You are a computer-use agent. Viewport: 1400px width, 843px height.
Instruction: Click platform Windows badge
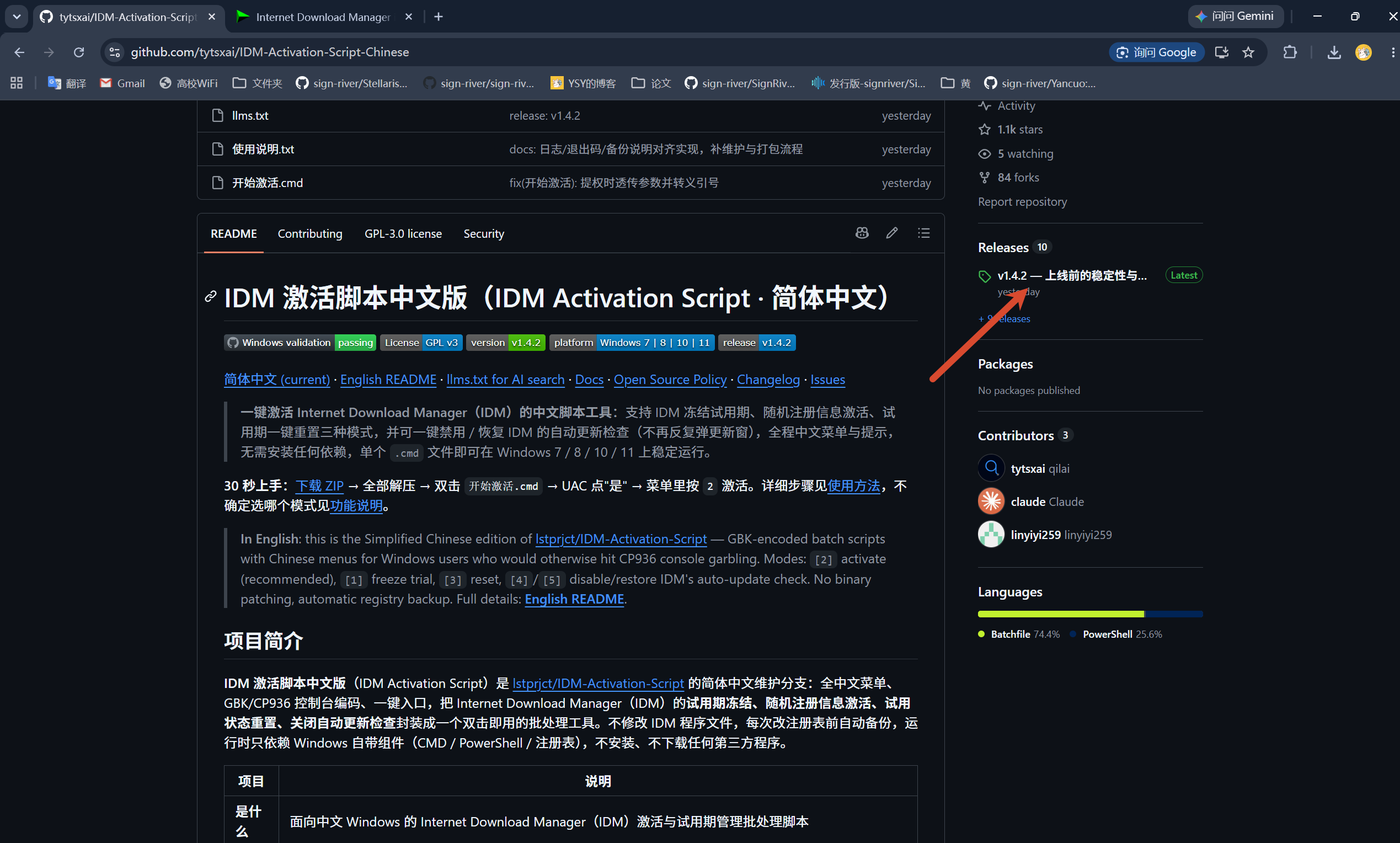click(x=632, y=343)
